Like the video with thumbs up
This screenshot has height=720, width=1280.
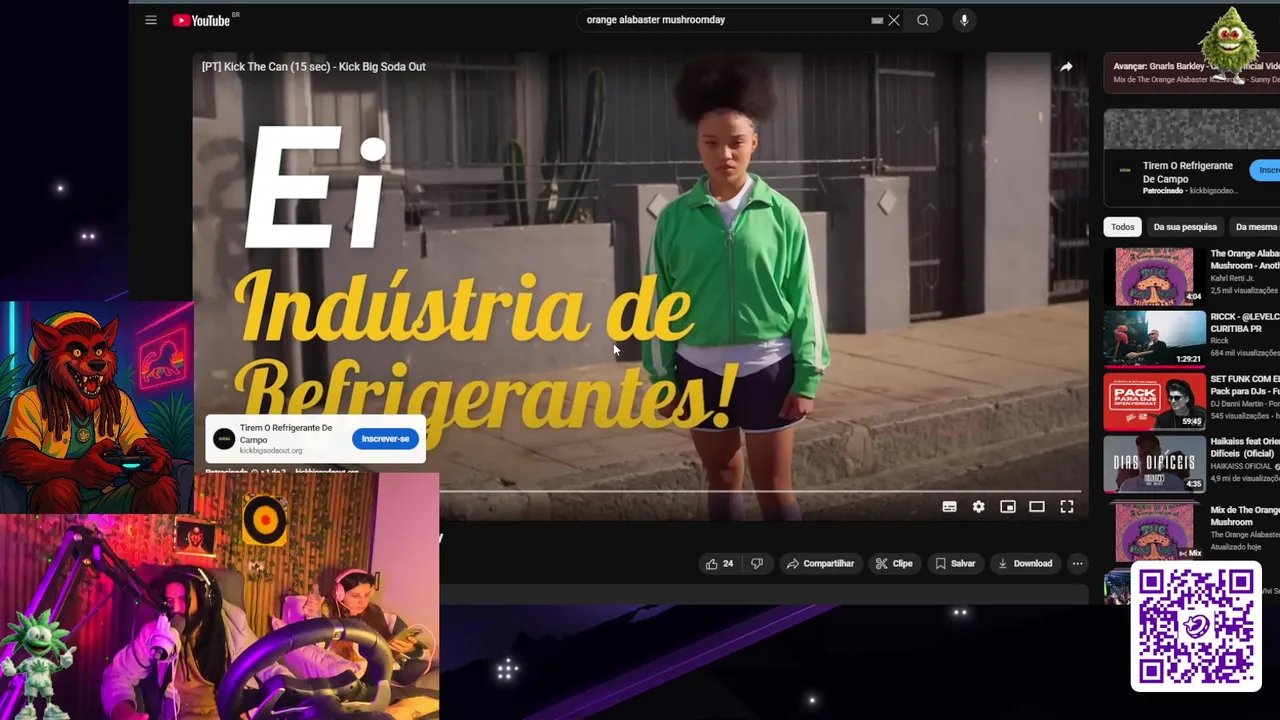(x=719, y=564)
